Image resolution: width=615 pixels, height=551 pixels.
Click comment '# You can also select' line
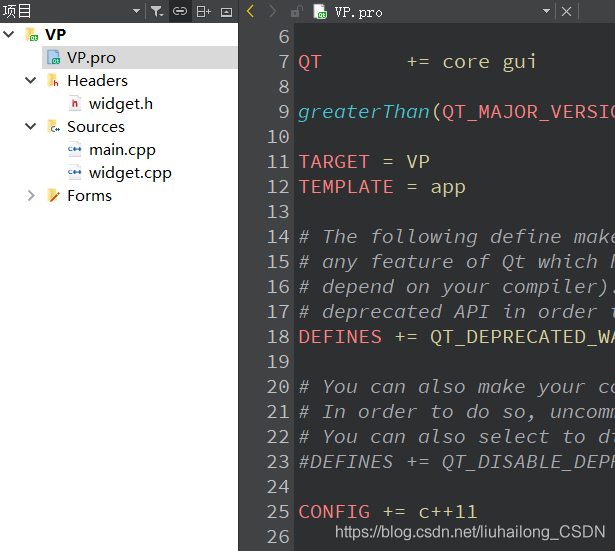tap(457, 437)
